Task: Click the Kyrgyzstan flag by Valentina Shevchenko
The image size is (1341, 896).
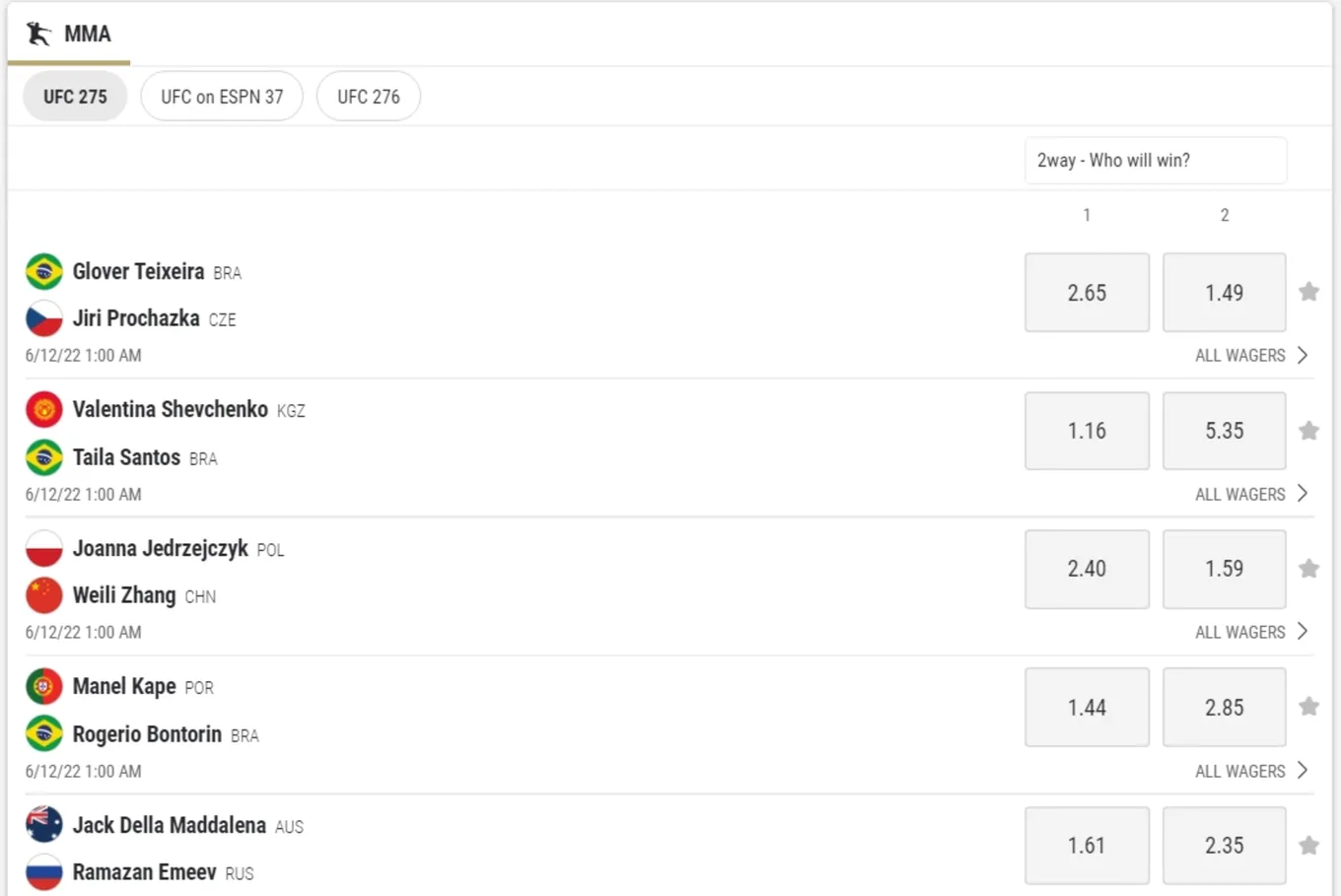Action: [x=44, y=409]
